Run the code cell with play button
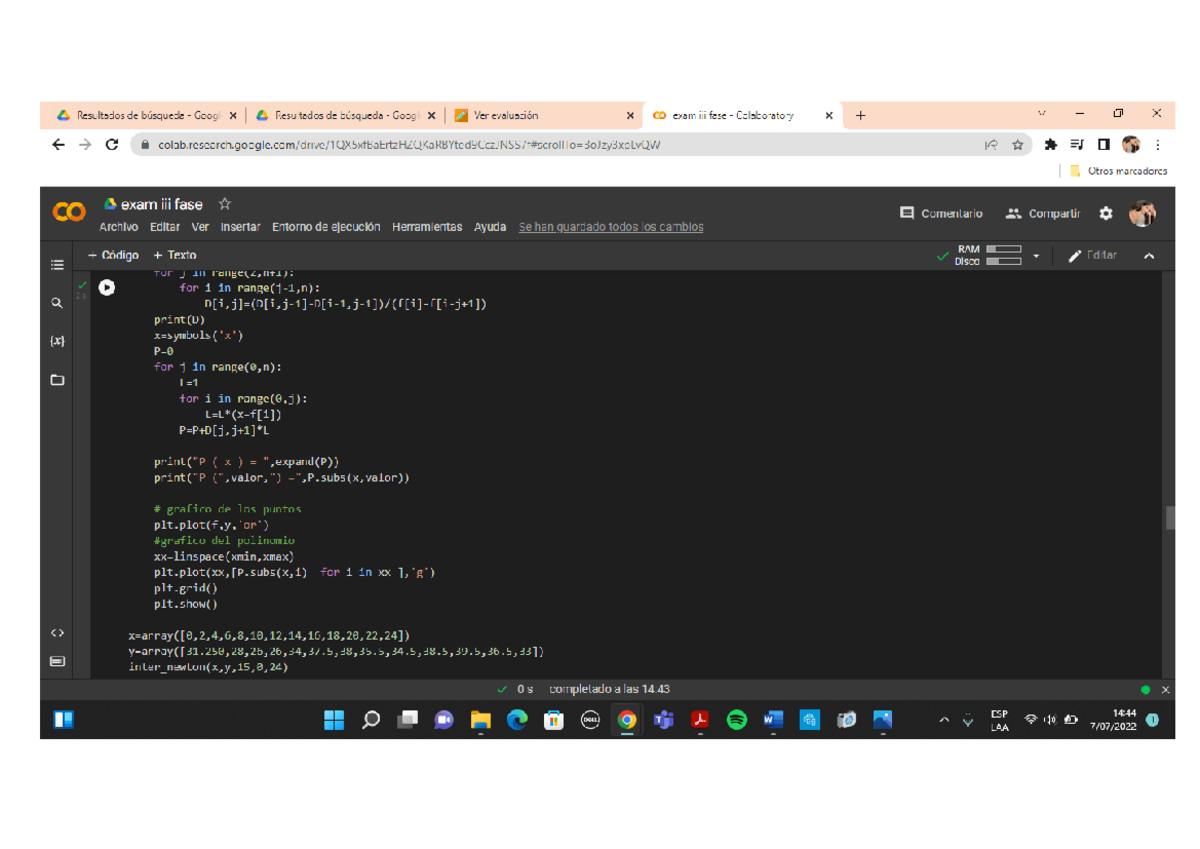 106,287
